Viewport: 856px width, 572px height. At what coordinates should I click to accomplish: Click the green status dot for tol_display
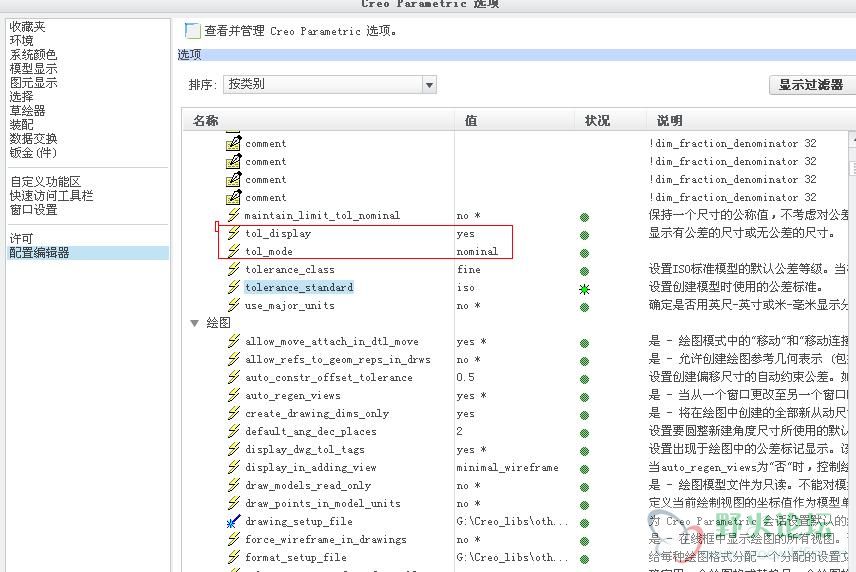[584, 235]
